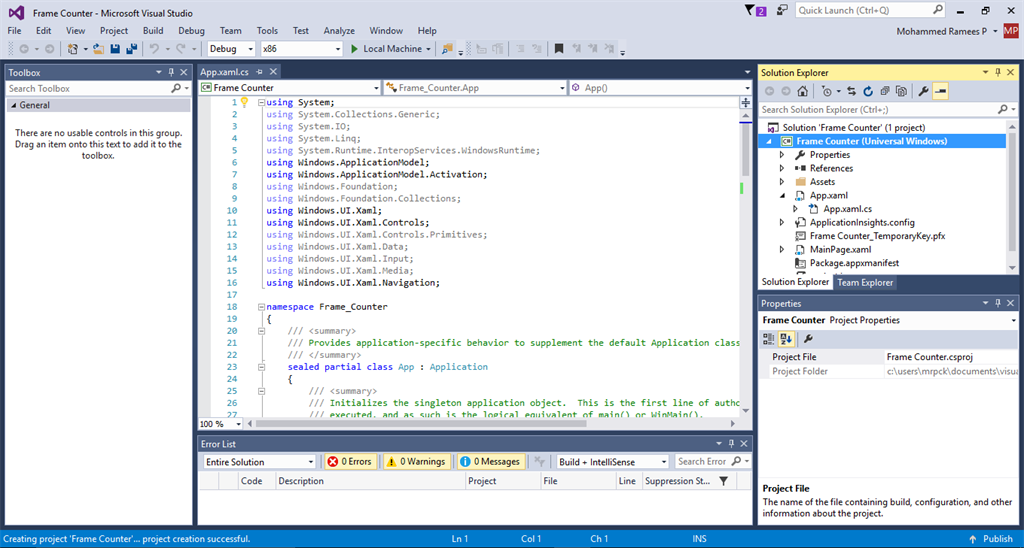The height and width of the screenshot is (548, 1024).
Task: Expand the References node in tree
Action: point(782,169)
